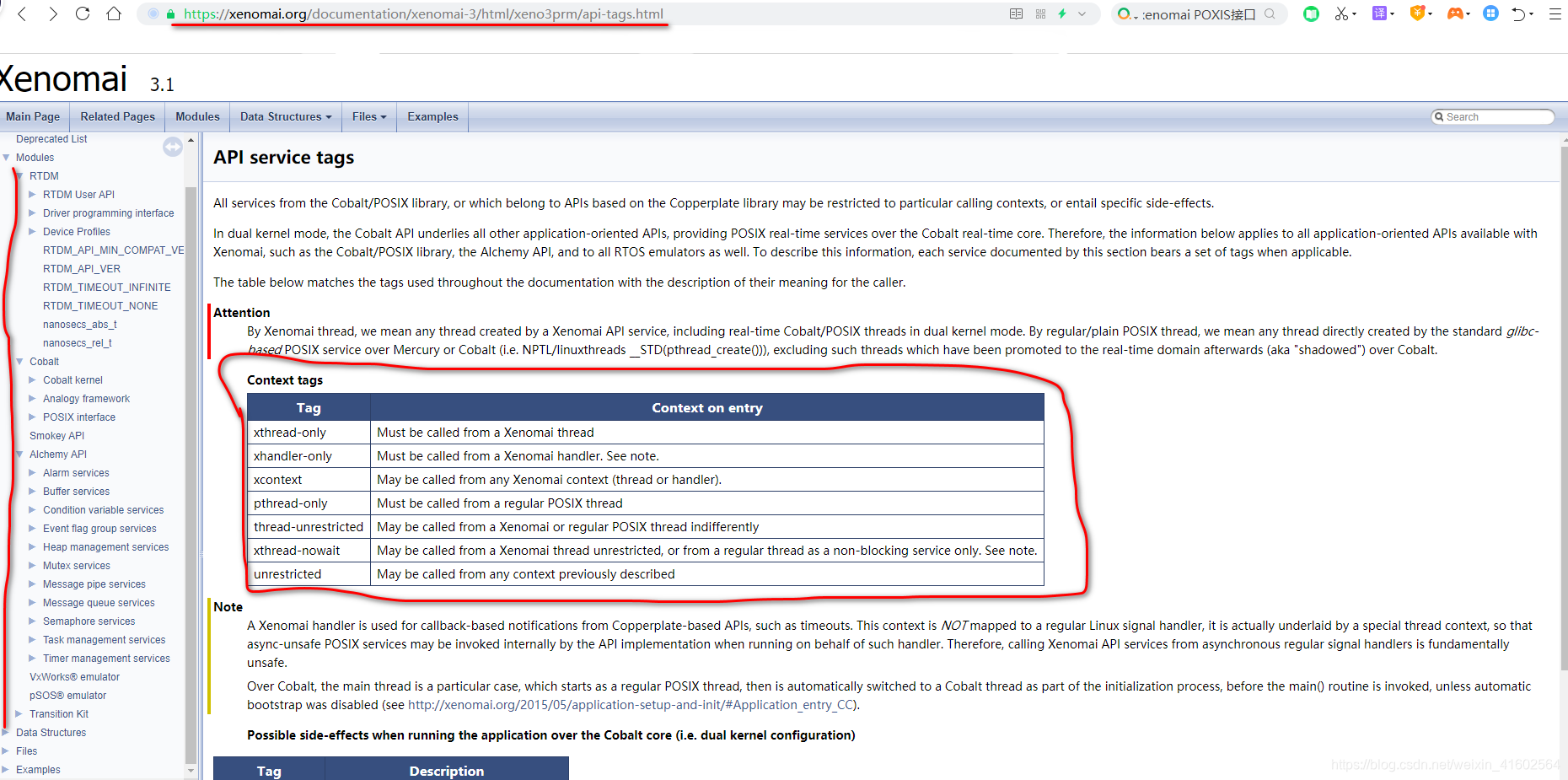
Task: Open Timer management services link
Action: [x=106, y=659]
